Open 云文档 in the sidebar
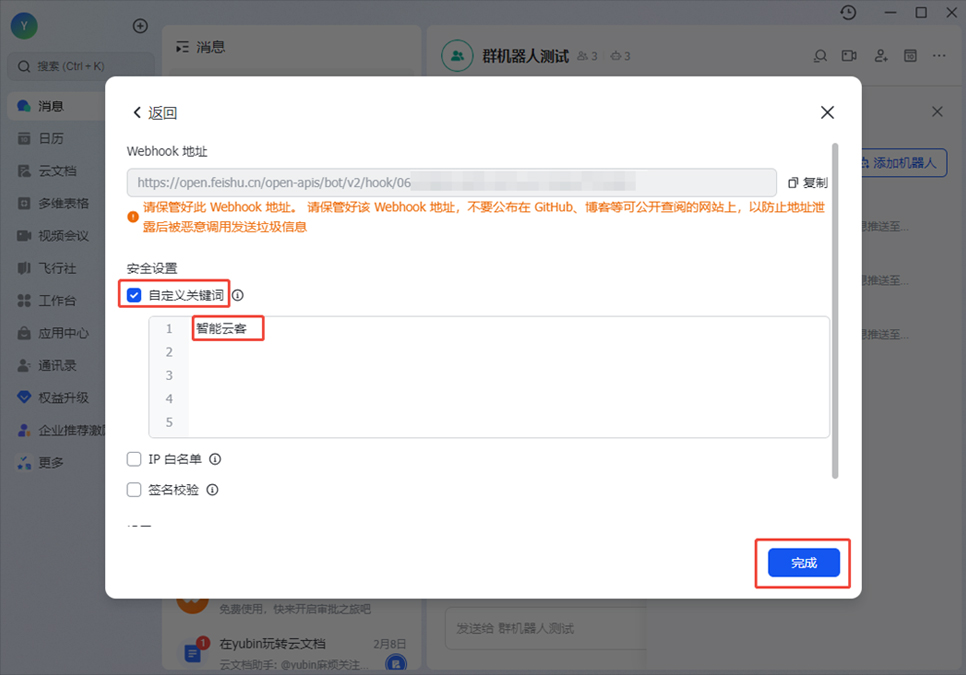 [x=55, y=171]
